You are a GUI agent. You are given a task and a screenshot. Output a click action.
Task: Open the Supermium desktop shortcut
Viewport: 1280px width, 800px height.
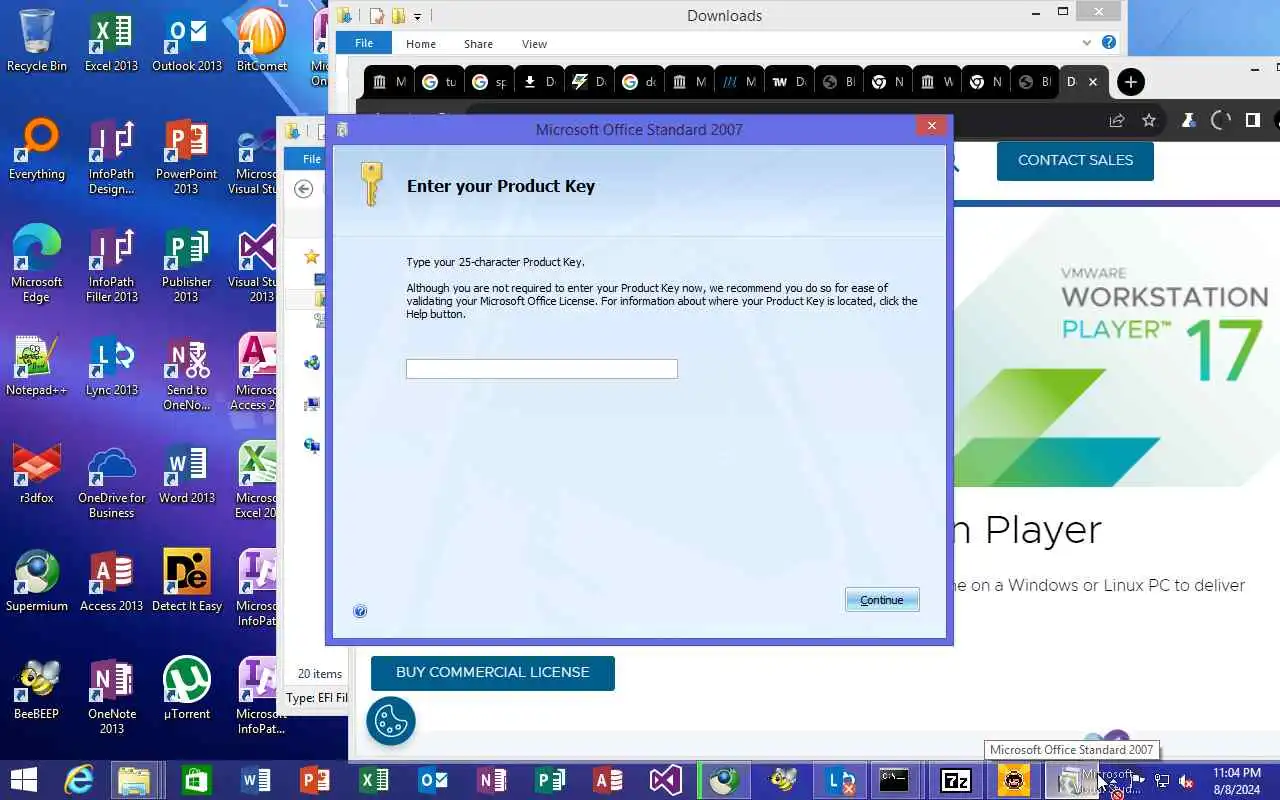pyautogui.click(x=36, y=580)
